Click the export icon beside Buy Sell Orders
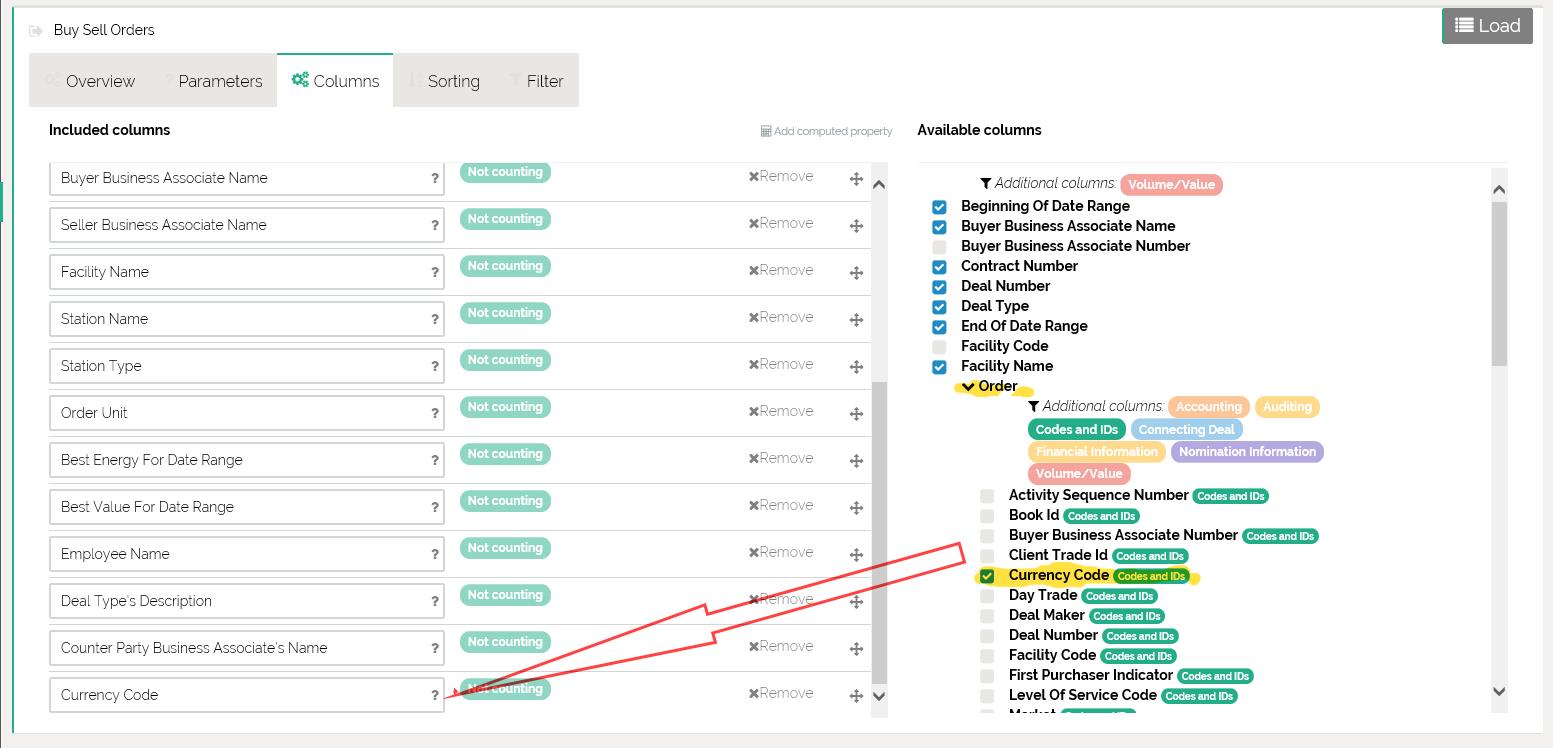The height and width of the screenshot is (748, 1553). [x=37, y=31]
